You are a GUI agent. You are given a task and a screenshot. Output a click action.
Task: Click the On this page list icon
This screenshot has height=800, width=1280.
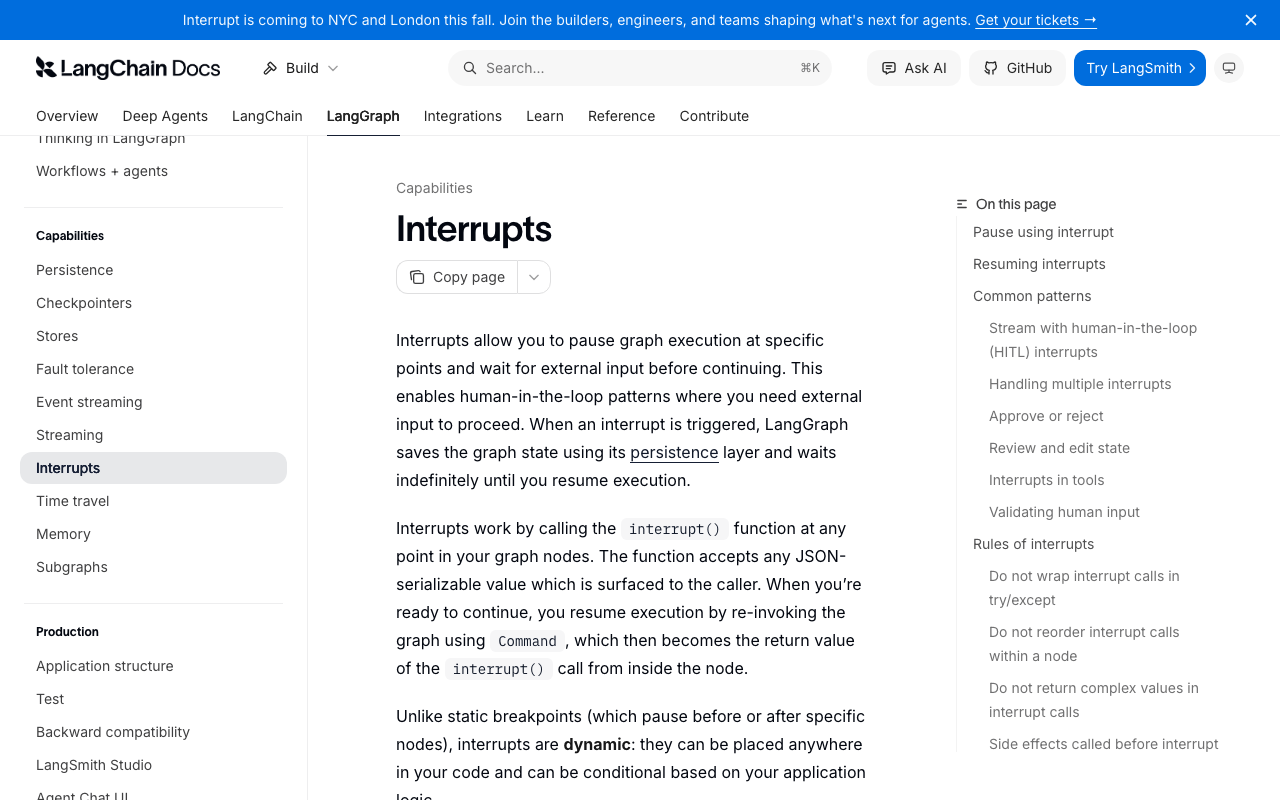(962, 204)
